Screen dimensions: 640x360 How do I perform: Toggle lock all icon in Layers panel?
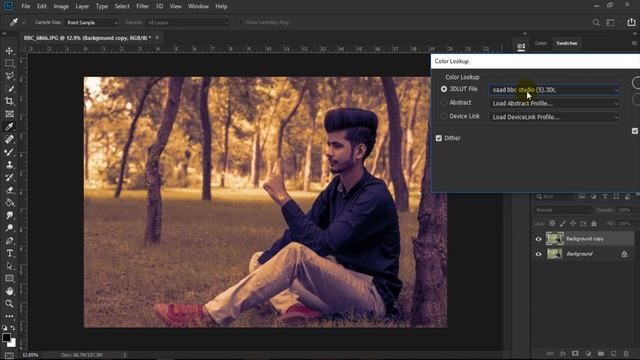pyautogui.click(x=594, y=223)
